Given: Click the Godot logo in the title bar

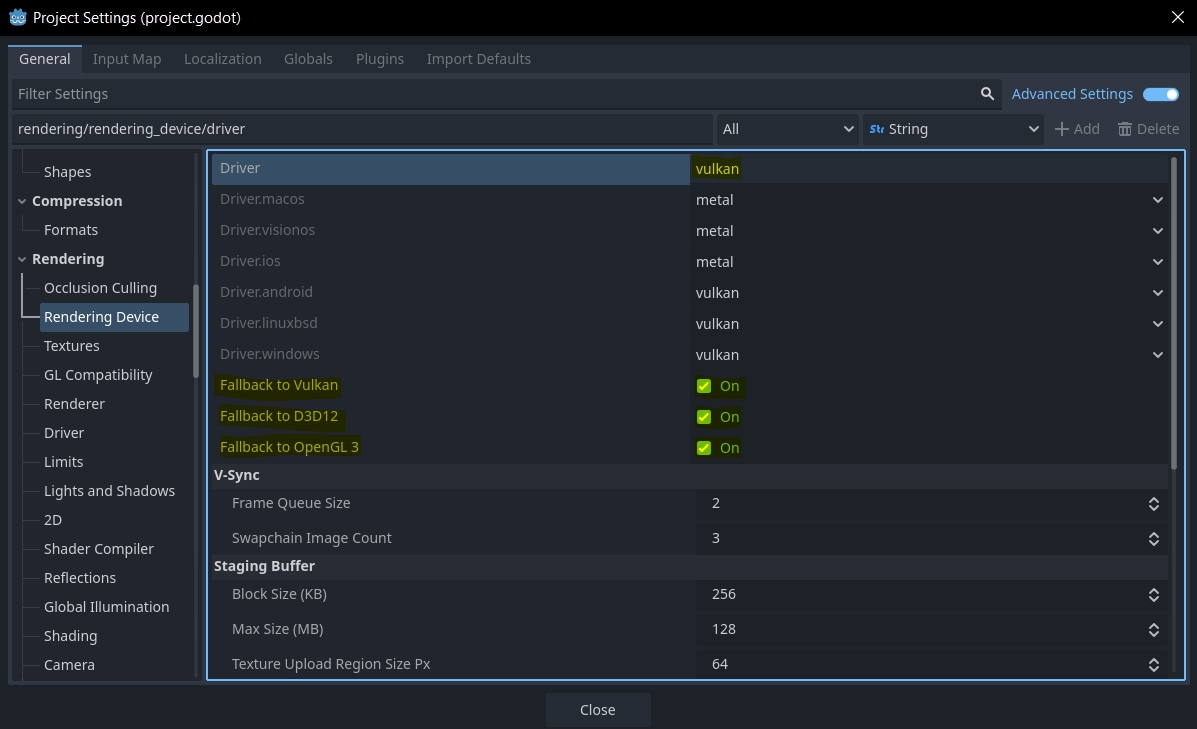Looking at the screenshot, I should (17, 17).
